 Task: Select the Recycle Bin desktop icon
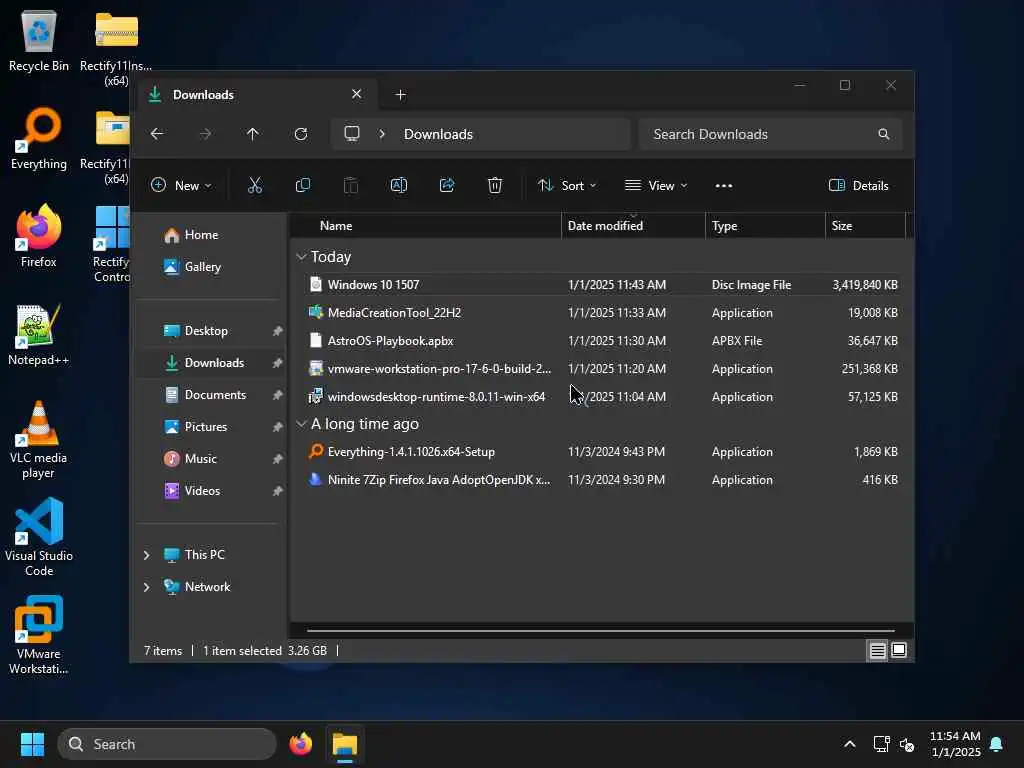[39, 40]
